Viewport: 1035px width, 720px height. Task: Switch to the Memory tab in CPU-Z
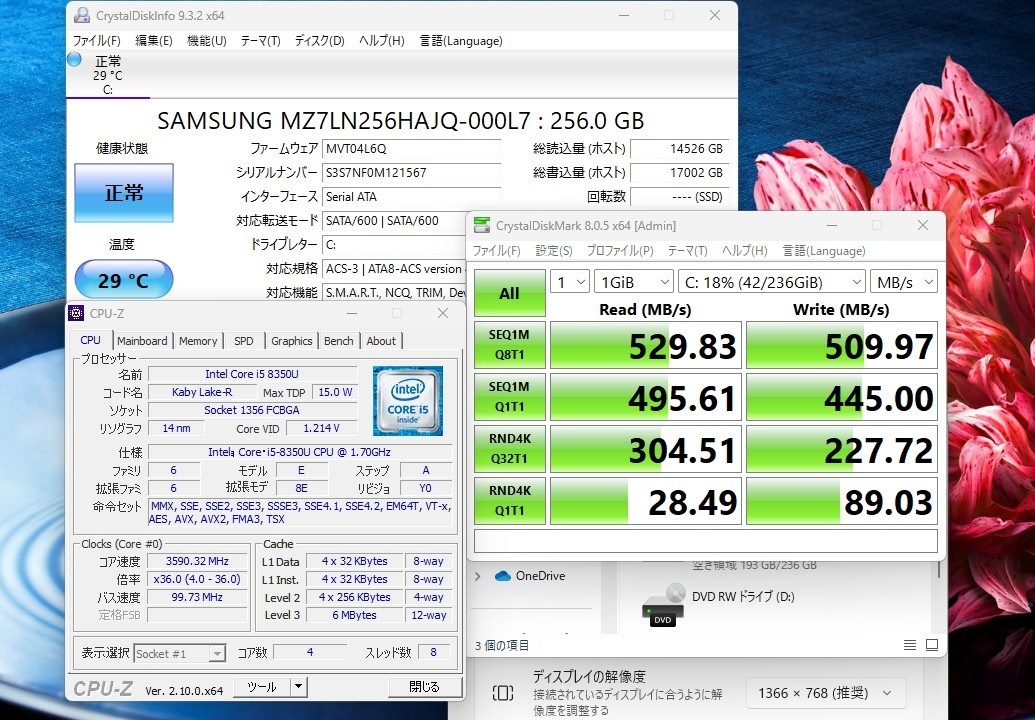tap(198, 341)
